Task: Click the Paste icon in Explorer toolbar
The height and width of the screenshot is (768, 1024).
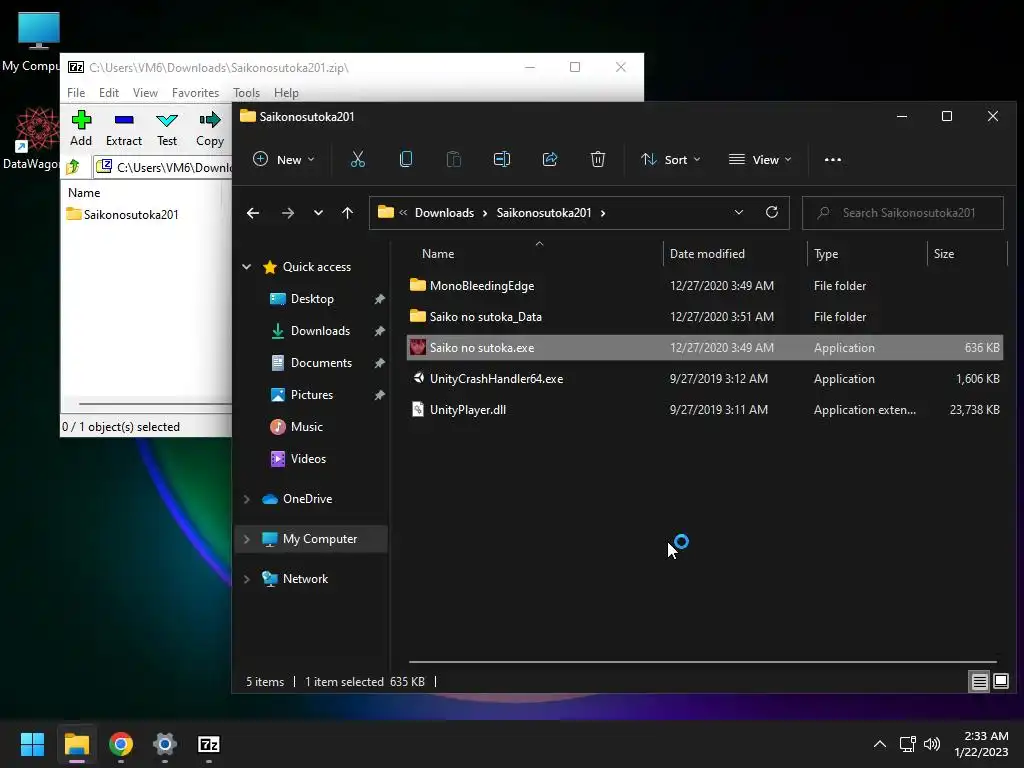Action: 453,159
